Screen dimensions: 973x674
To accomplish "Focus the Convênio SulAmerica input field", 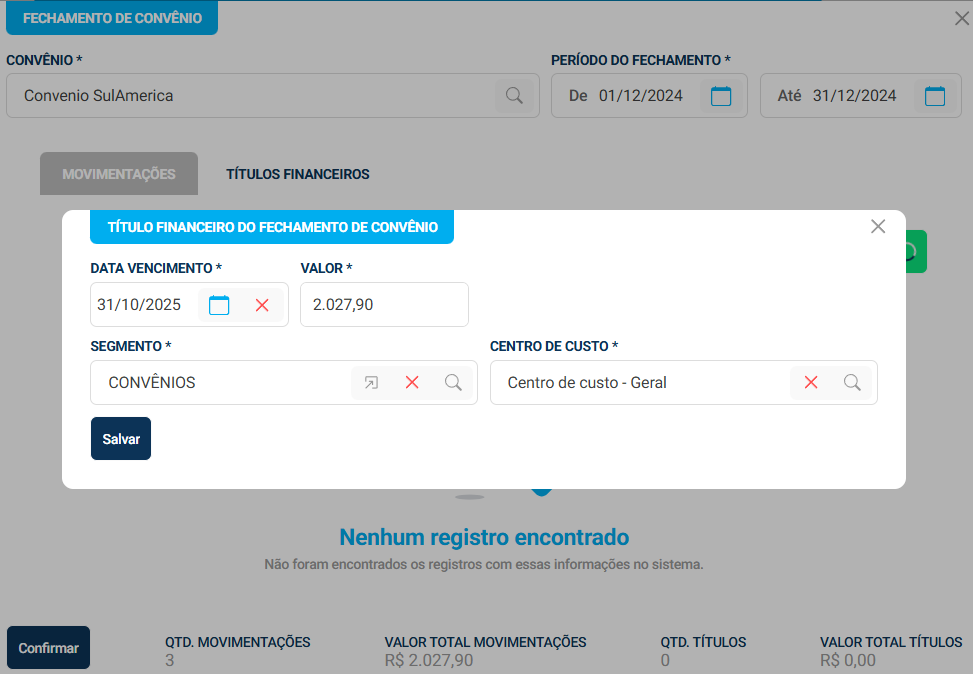I will pos(250,96).
